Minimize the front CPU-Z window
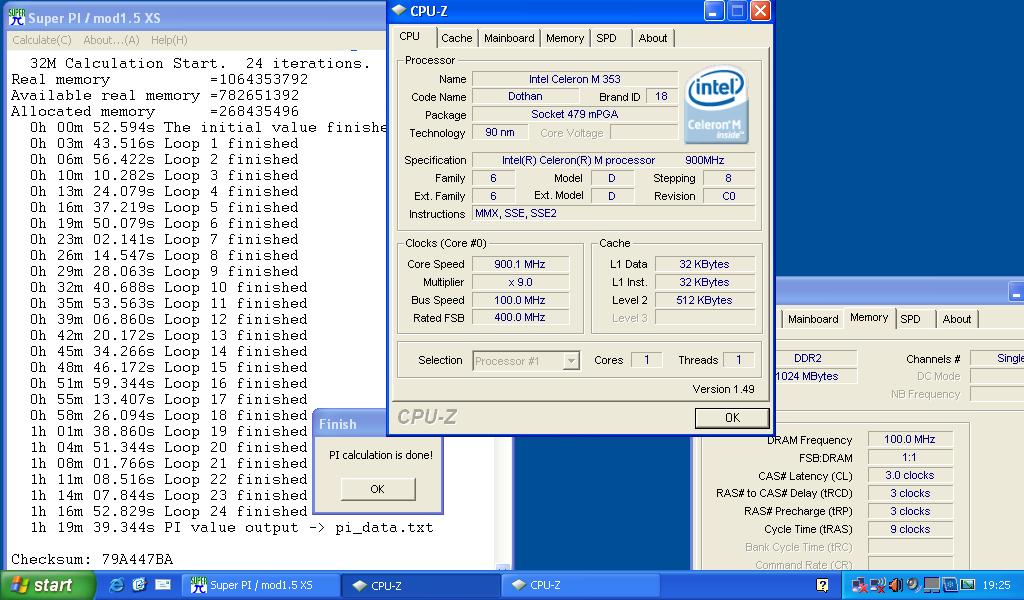The height and width of the screenshot is (600, 1024). click(x=713, y=11)
